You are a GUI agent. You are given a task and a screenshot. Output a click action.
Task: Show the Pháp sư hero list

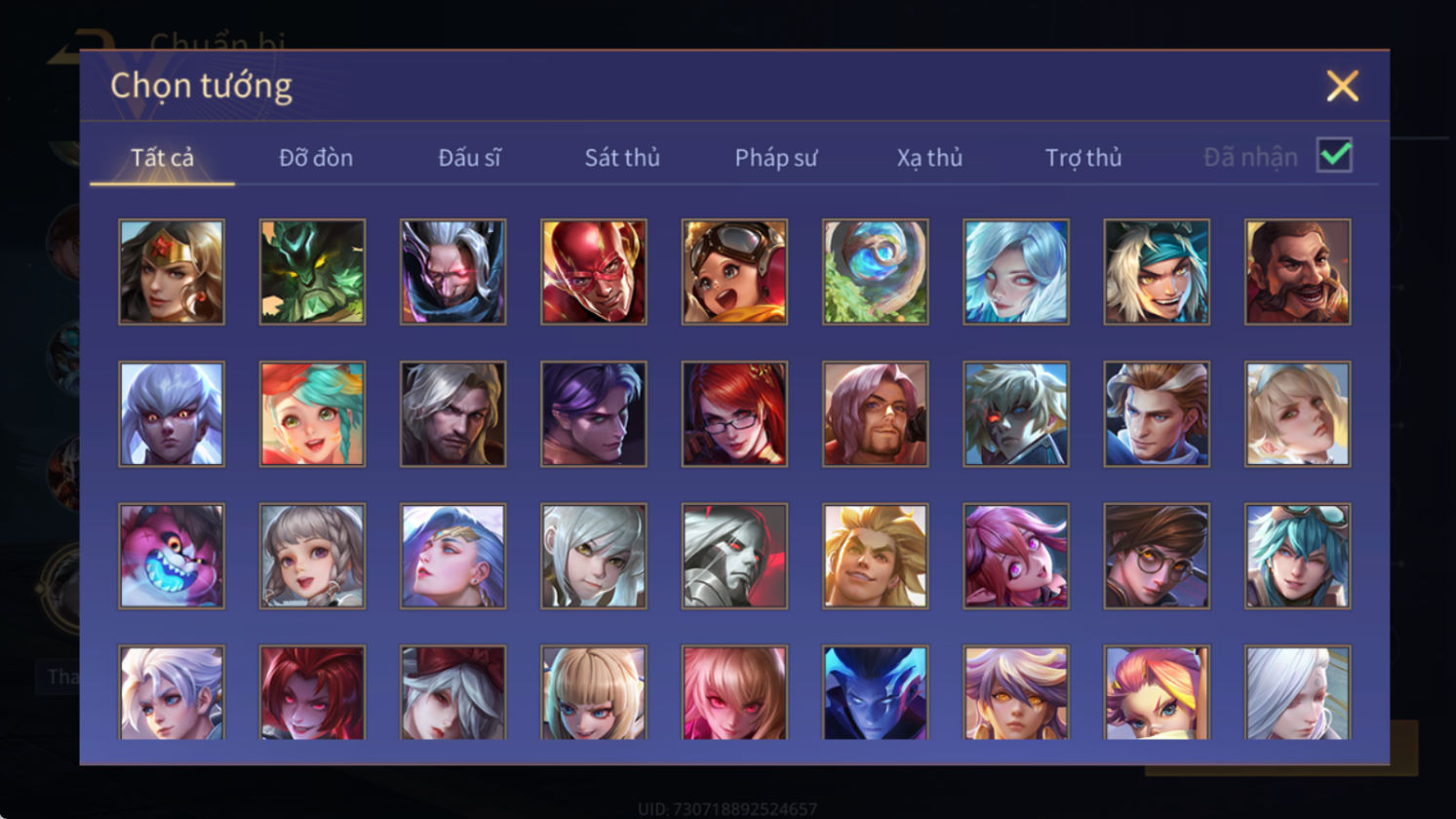(x=775, y=158)
